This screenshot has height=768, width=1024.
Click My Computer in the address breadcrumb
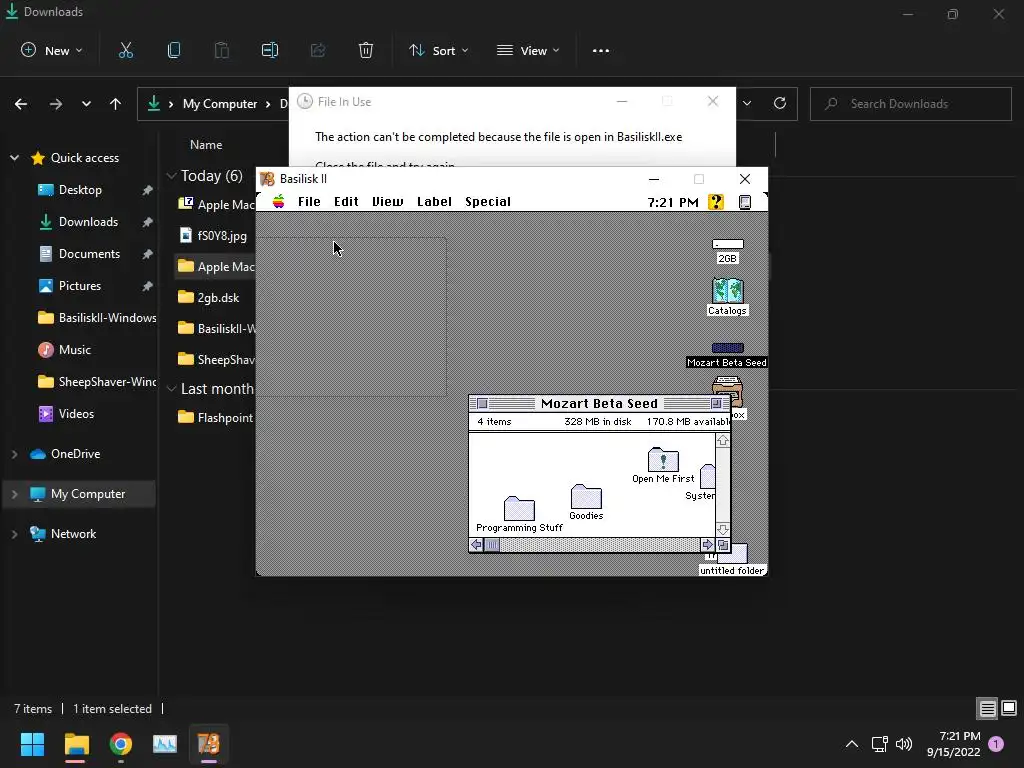pos(220,104)
